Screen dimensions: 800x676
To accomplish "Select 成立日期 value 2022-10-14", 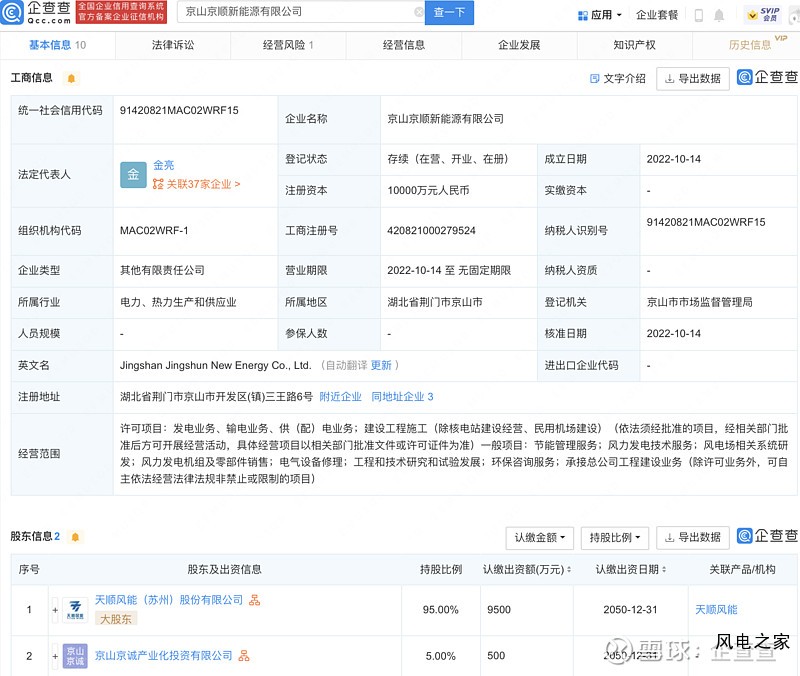I will [x=673, y=159].
